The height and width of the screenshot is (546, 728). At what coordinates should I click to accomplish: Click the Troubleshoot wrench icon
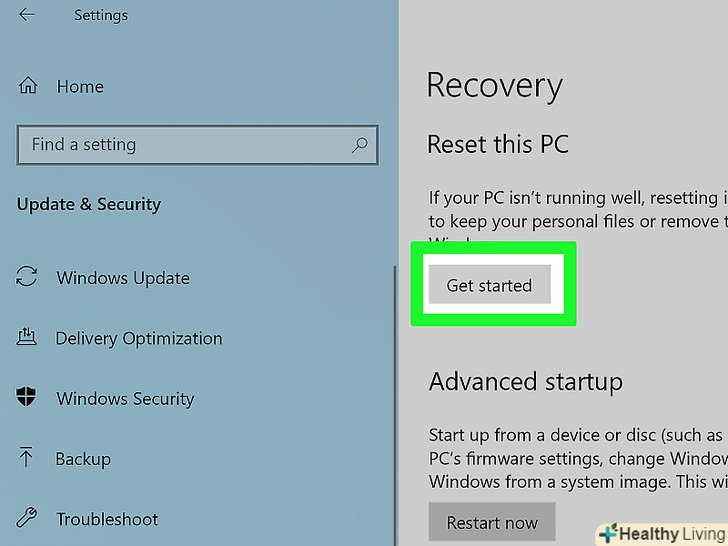[x=28, y=519]
